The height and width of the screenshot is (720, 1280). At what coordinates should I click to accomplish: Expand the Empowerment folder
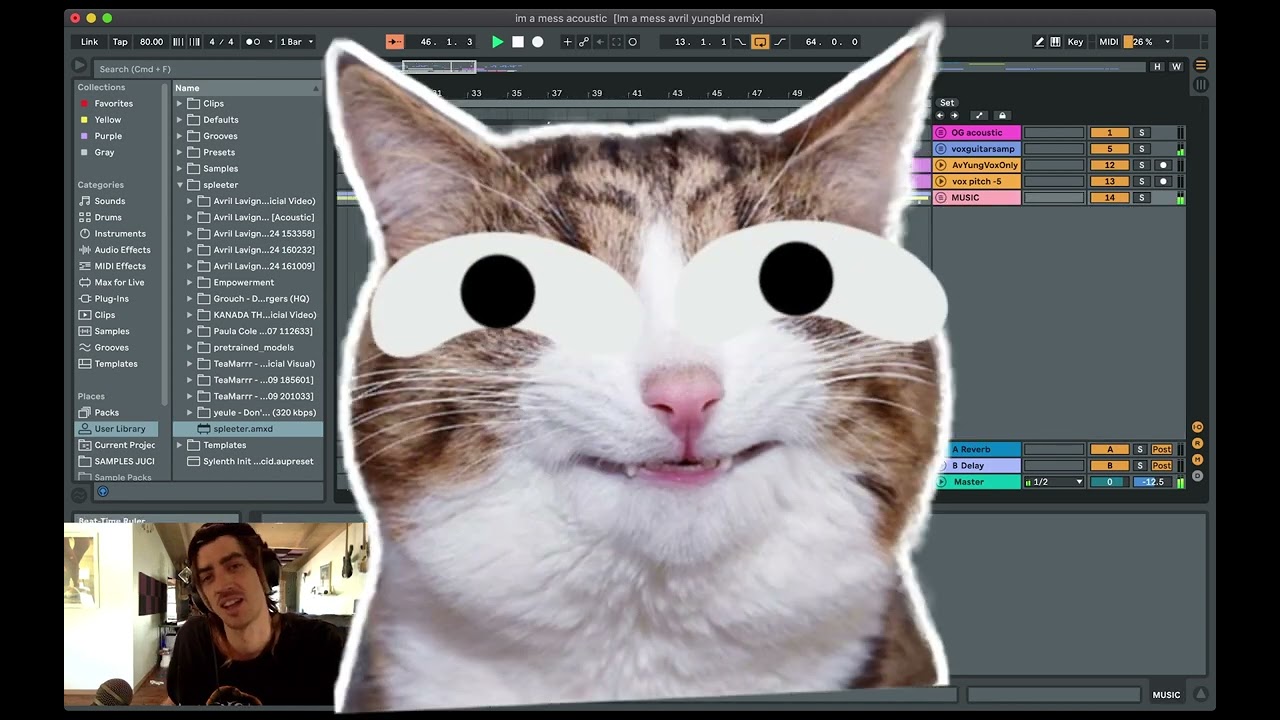[190, 282]
